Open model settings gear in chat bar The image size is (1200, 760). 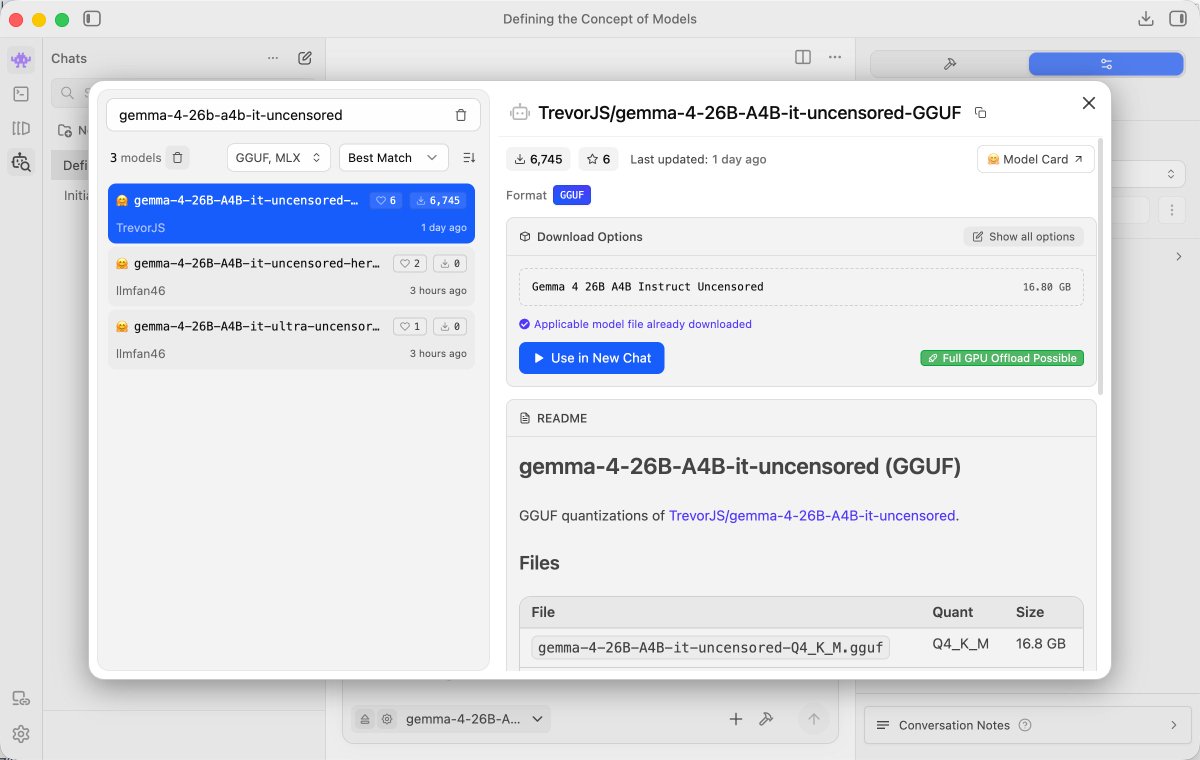(x=386, y=718)
